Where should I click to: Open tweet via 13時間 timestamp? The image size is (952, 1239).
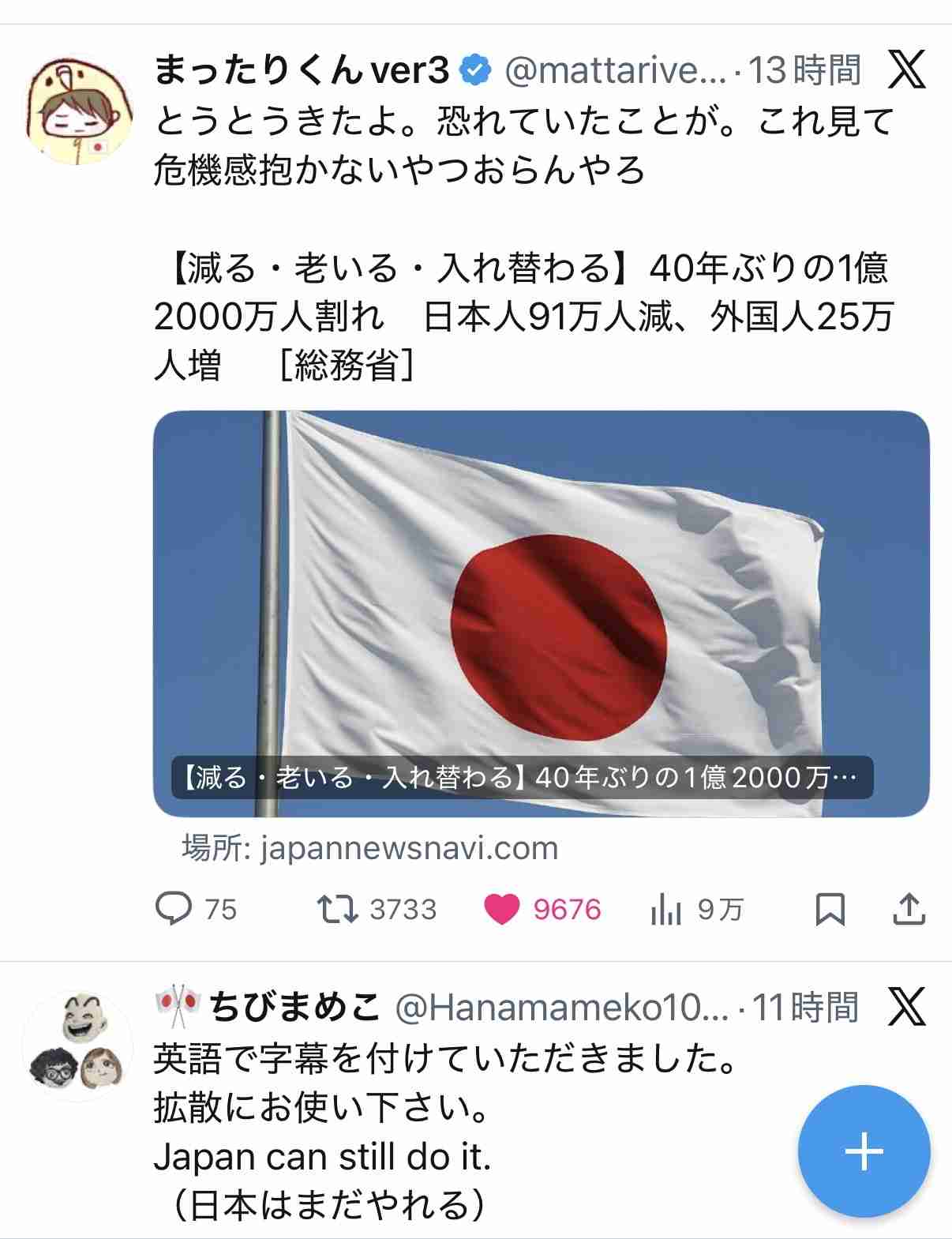pyautogui.click(x=804, y=70)
